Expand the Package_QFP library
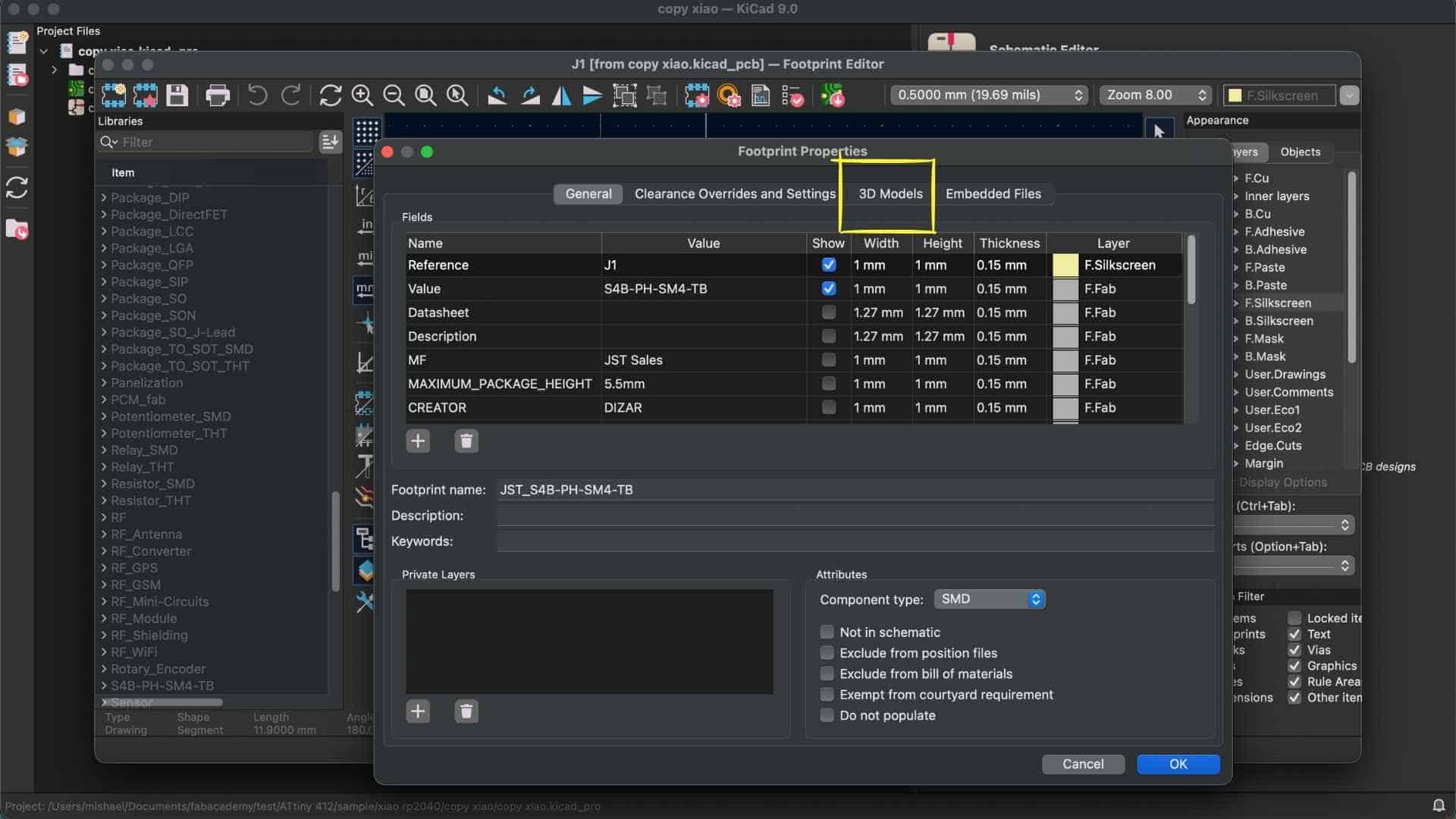The height and width of the screenshot is (819, 1456). click(x=104, y=265)
